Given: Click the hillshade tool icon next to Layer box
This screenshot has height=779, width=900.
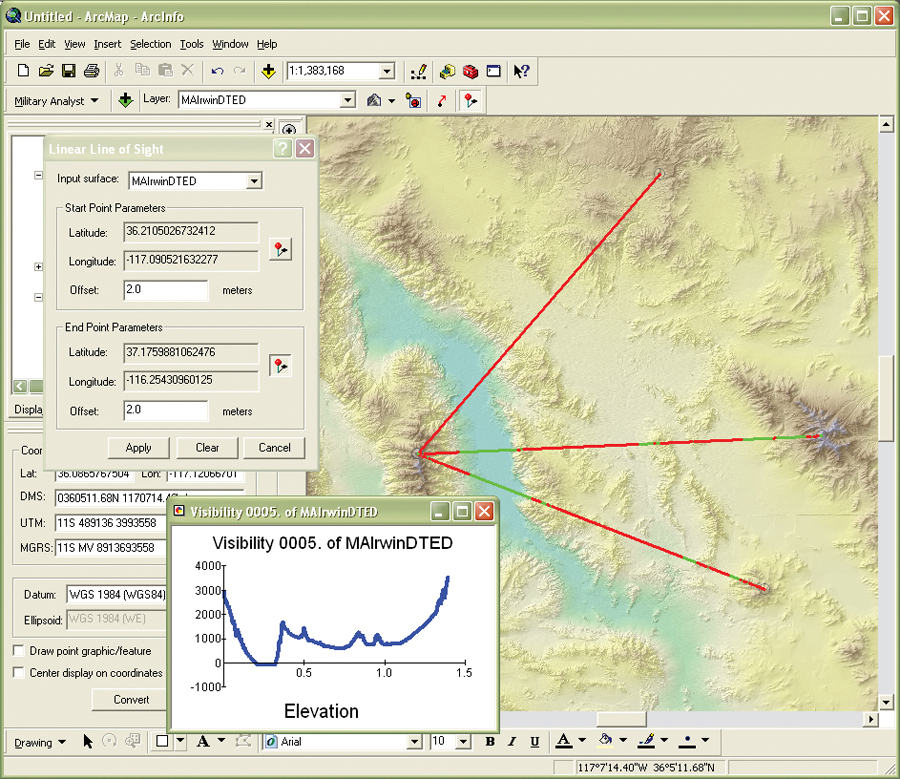Looking at the screenshot, I should click(374, 100).
